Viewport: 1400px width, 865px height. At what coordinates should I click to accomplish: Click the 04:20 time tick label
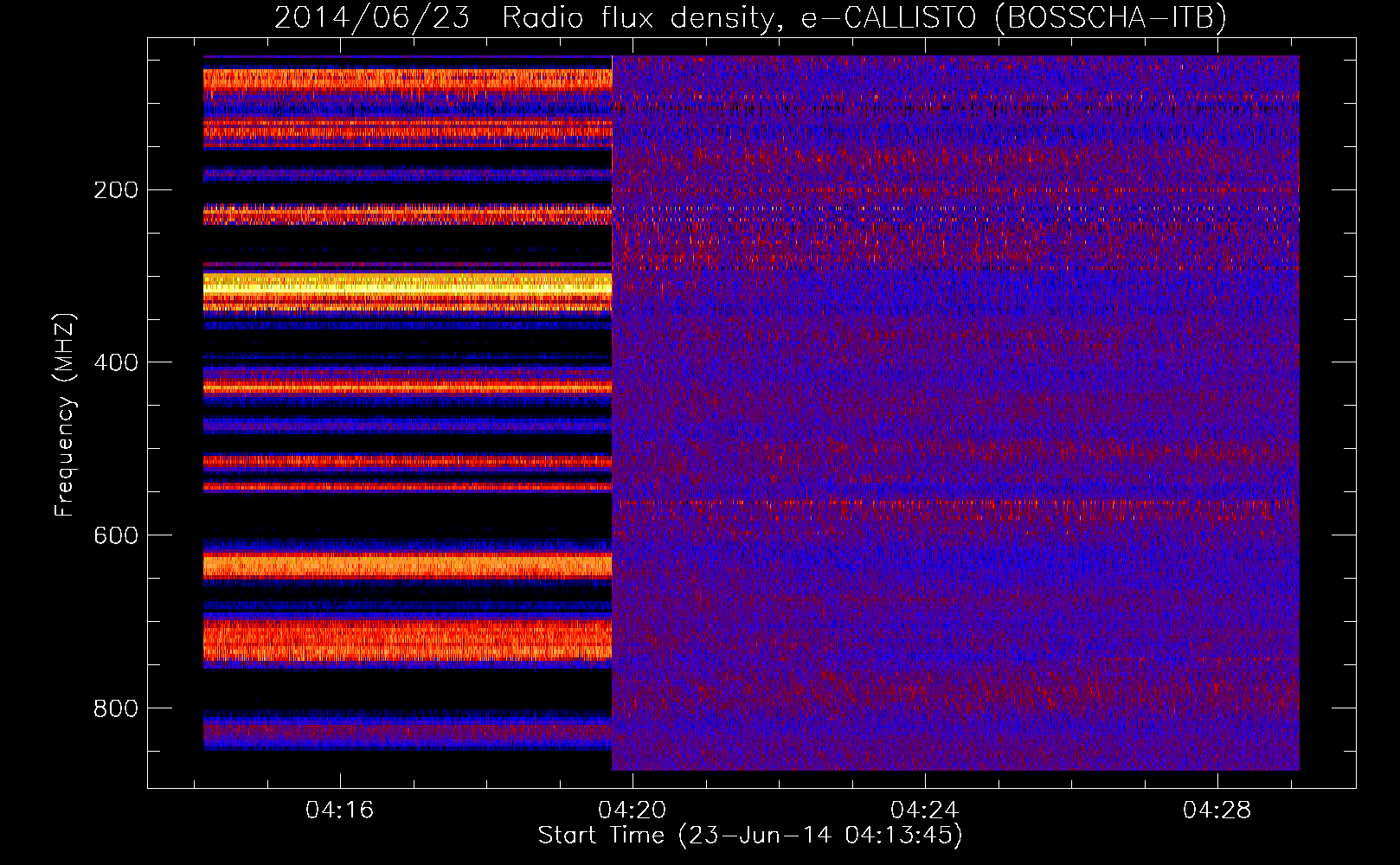coord(633,810)
